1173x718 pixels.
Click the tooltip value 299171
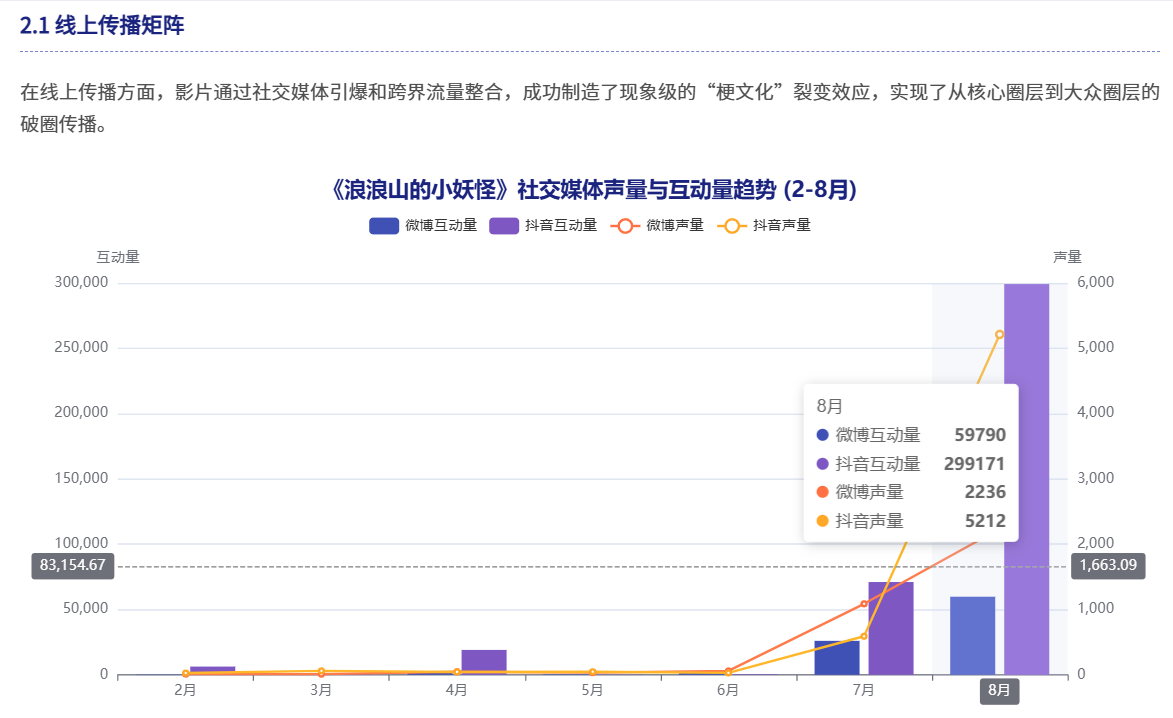pos(974,464)
